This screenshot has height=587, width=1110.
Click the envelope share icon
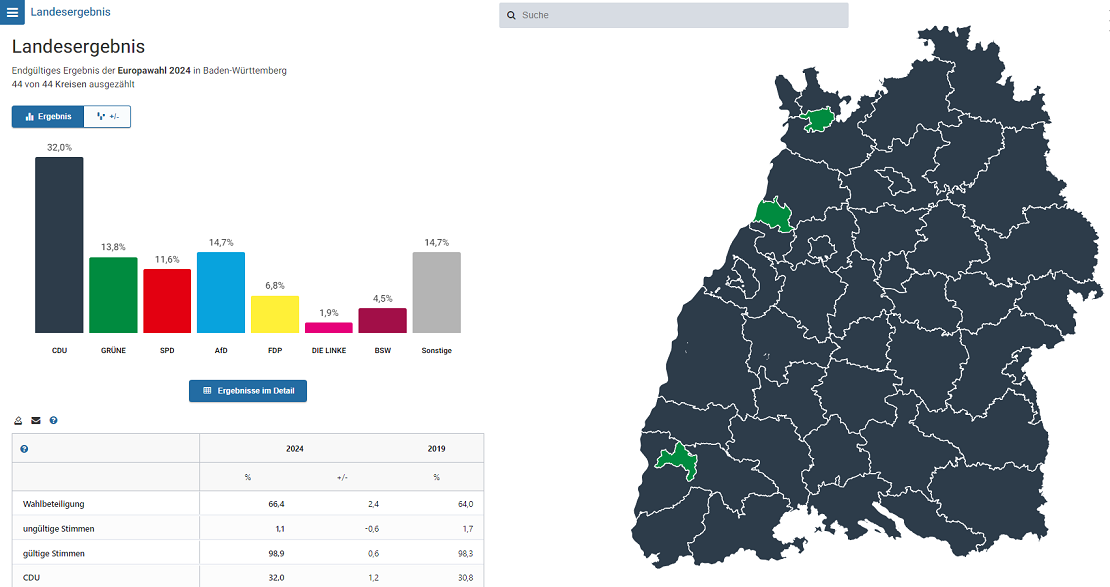pyautogui.click(x=36, y=420)
